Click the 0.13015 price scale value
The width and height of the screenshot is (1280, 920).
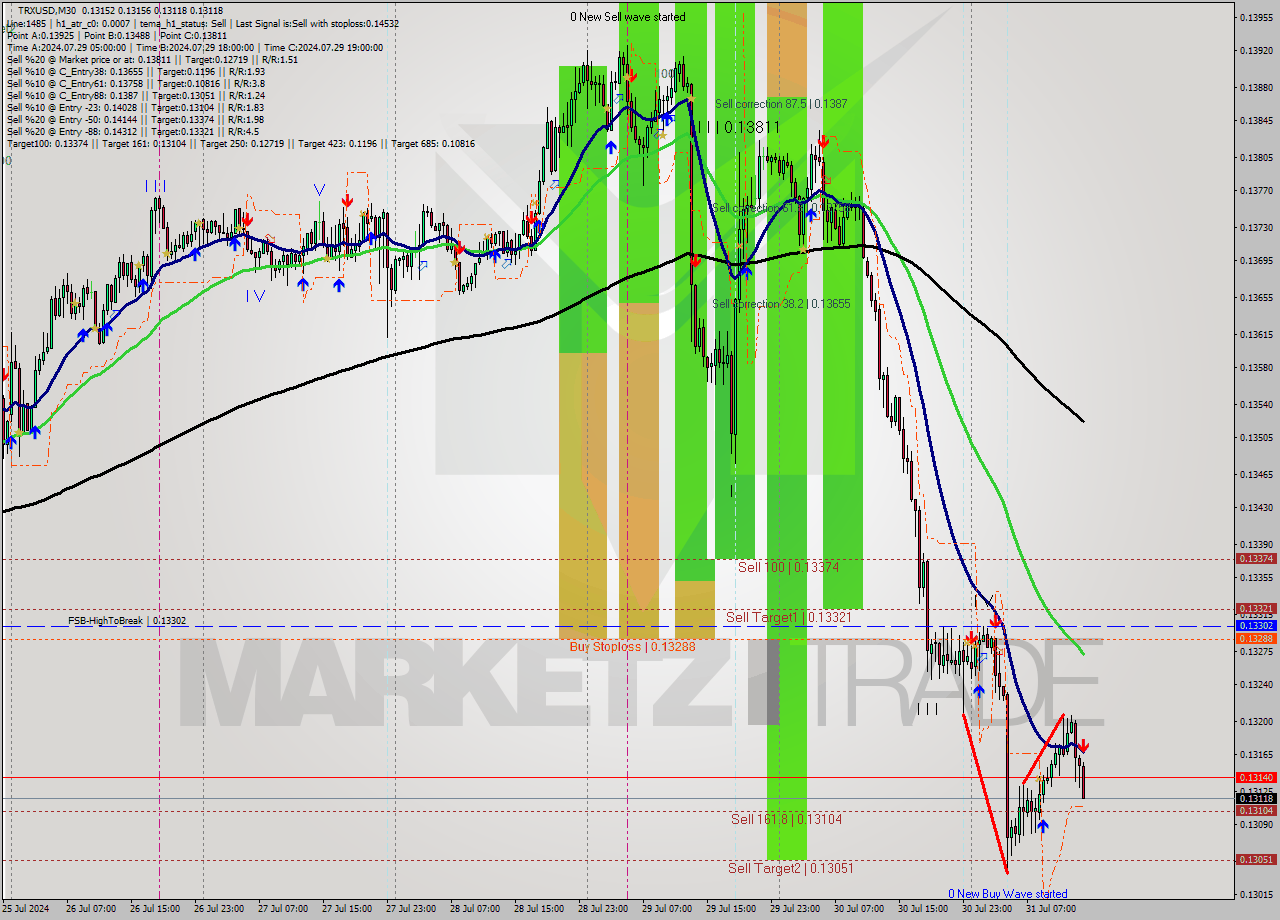1256,894
